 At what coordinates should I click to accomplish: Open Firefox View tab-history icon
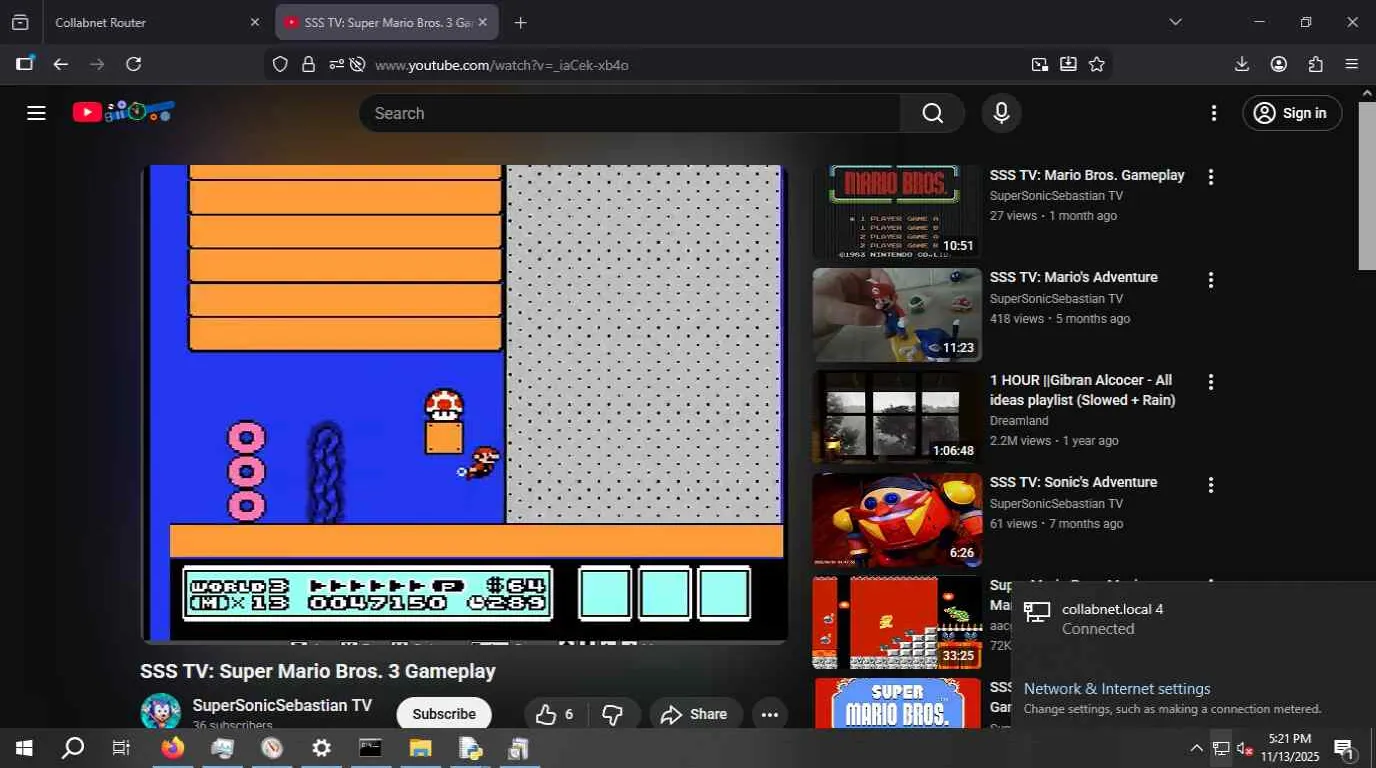20,22
